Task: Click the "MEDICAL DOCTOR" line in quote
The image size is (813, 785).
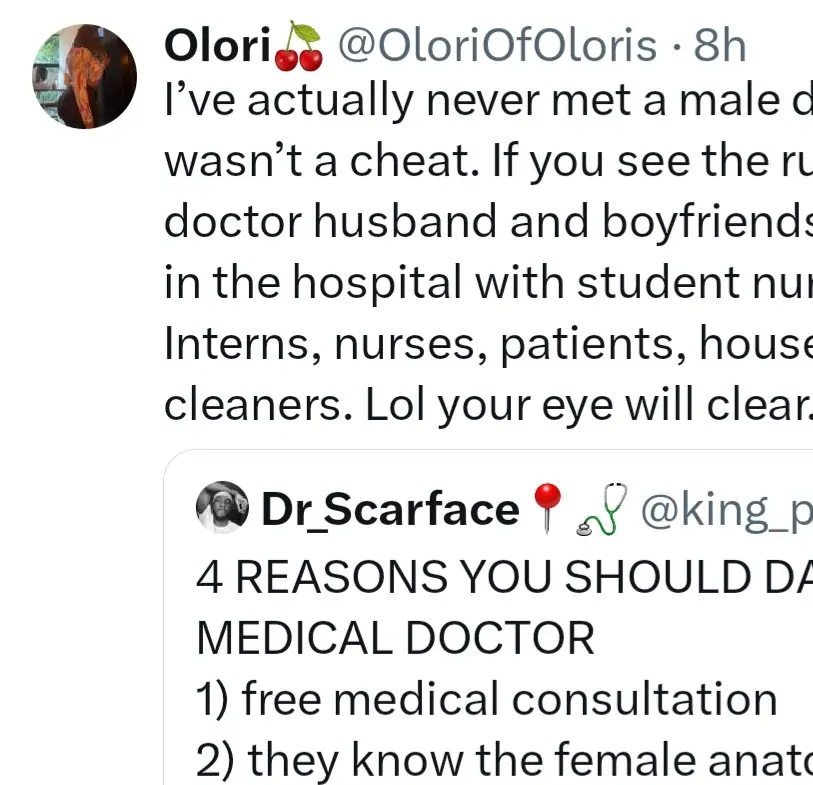Action: 395,638
